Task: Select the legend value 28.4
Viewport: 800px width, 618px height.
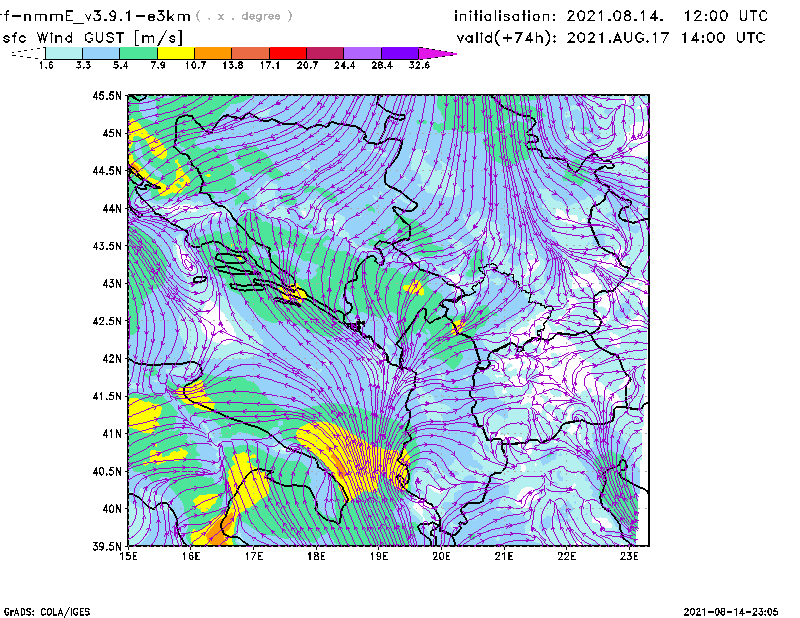Action: (x=382, y=65)
